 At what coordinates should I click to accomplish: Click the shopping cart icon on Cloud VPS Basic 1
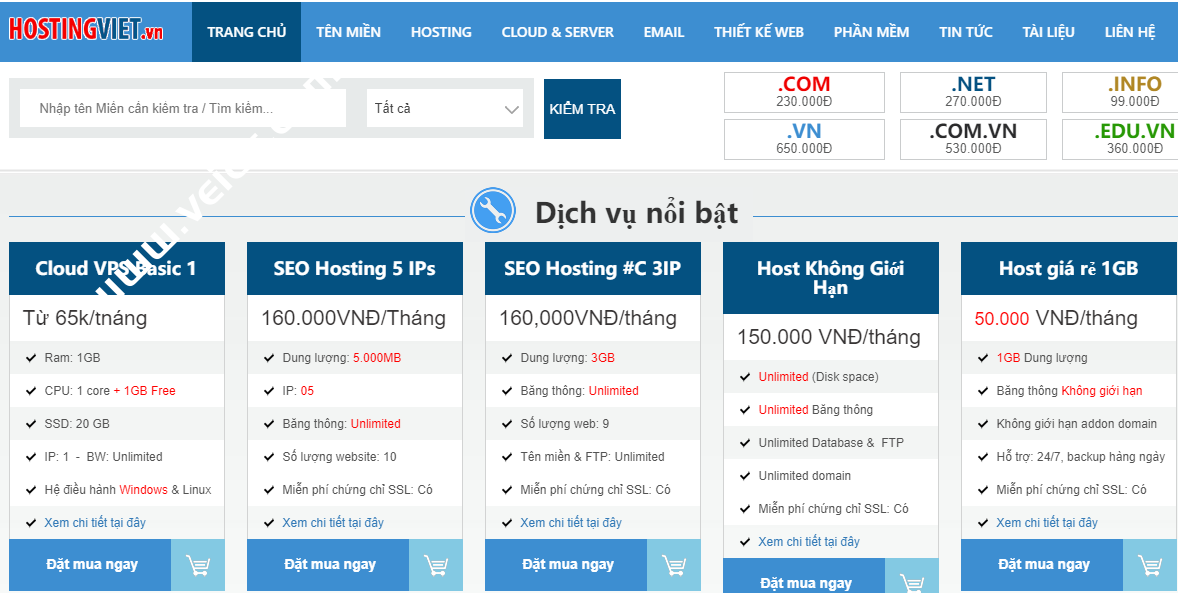(197, 565)
